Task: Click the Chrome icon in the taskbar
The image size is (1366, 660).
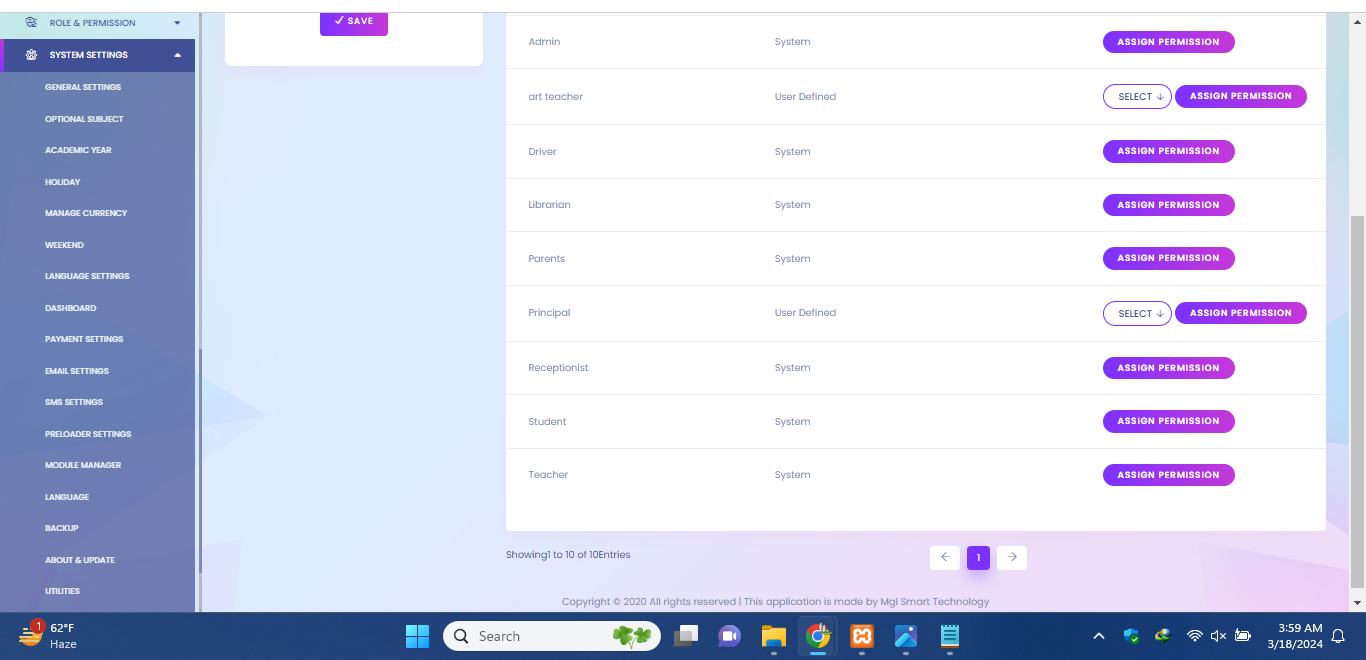Action: [x=818, y=636]
